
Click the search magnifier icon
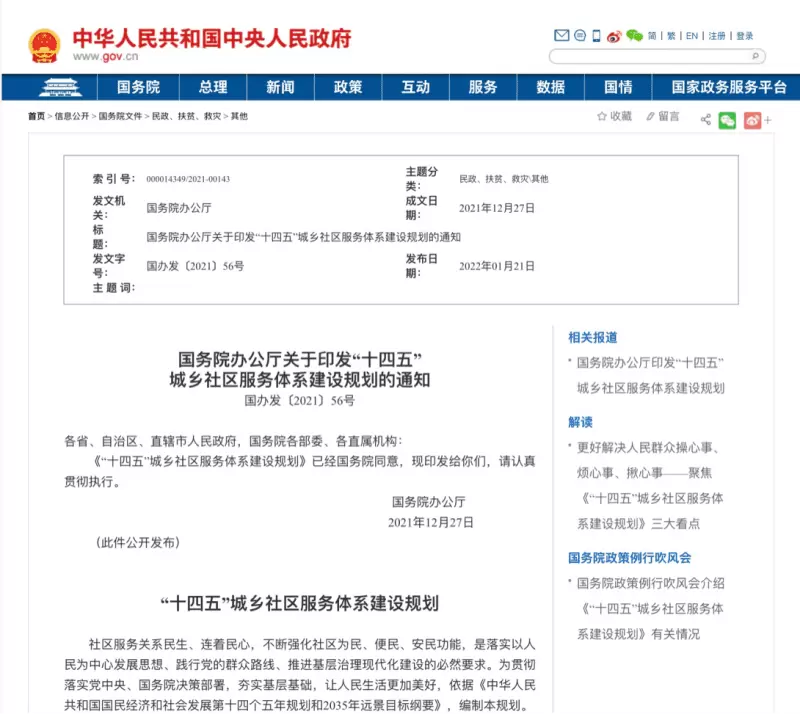tap(756, 56)
